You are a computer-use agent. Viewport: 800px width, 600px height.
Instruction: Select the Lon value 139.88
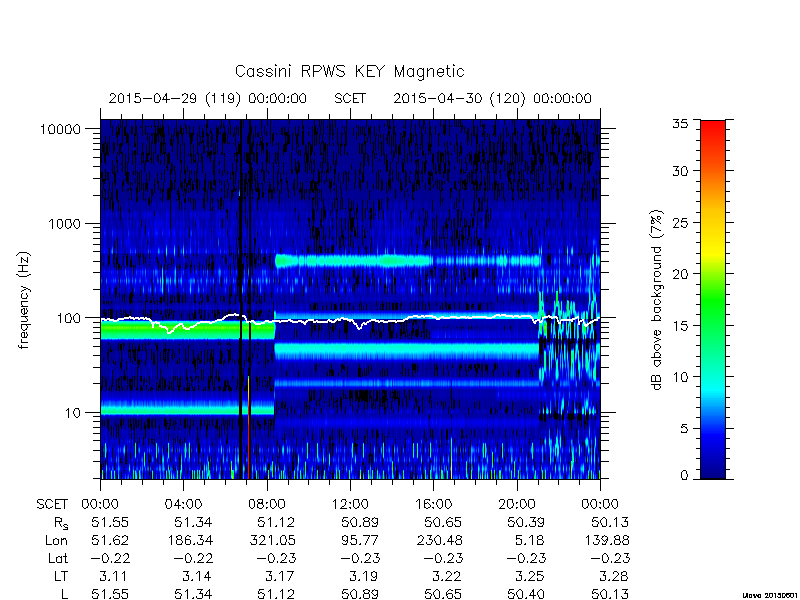606,540
